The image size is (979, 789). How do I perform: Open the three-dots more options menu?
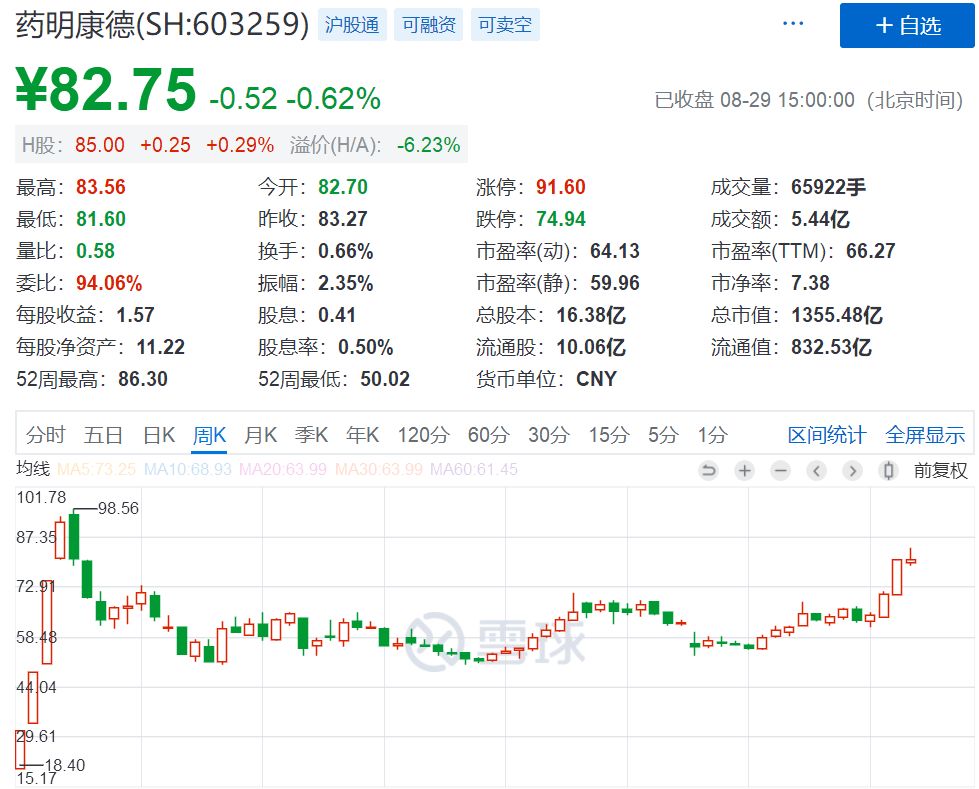pos(793,24)
